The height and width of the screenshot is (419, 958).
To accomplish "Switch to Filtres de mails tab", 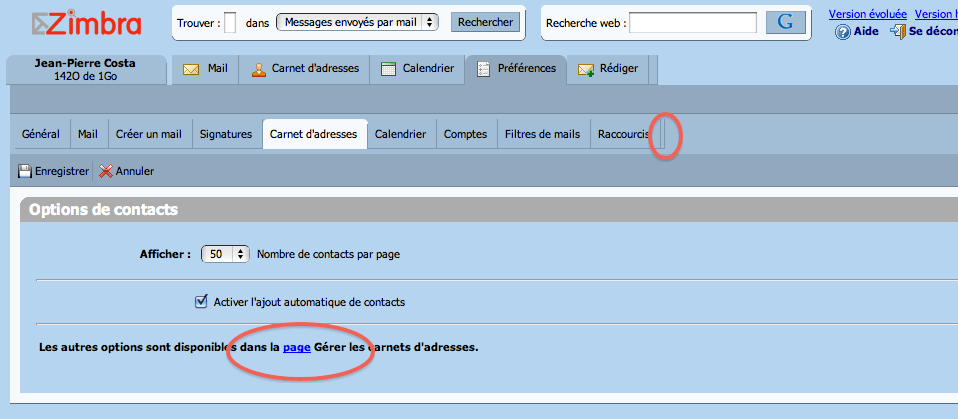I will [x=543, y=134].
